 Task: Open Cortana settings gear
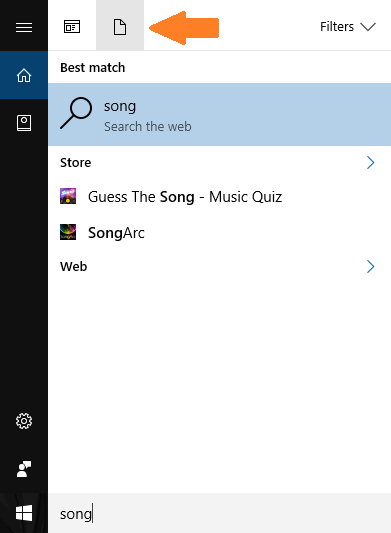pos(24,421)
